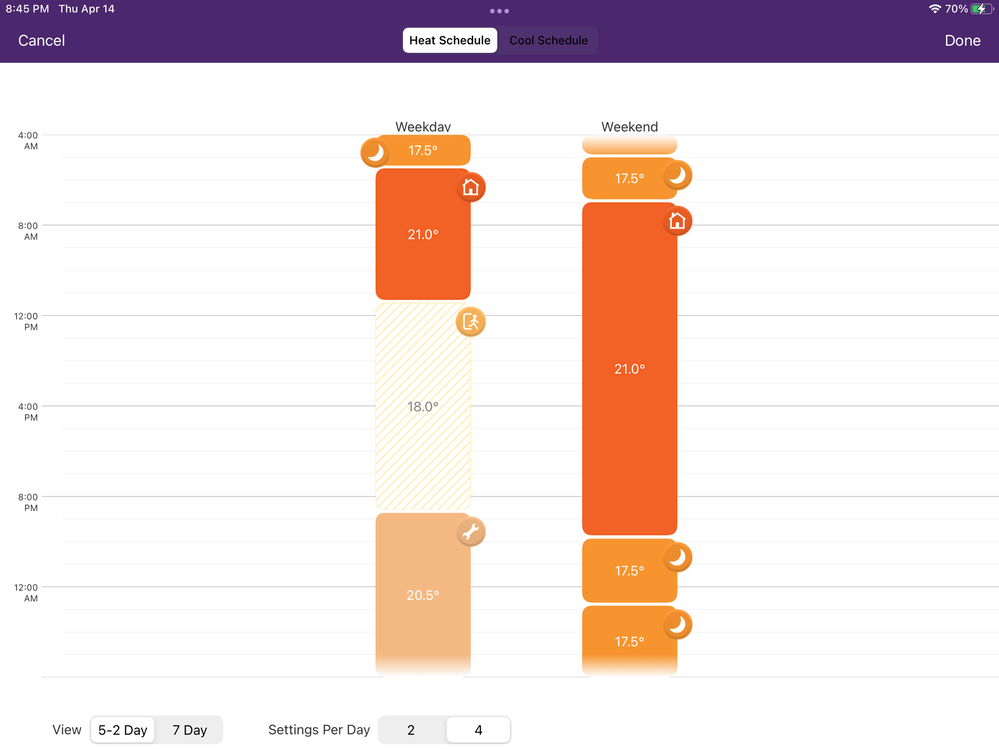
Task: Switch view to 7 Day
Action: [x=189, y=730]
